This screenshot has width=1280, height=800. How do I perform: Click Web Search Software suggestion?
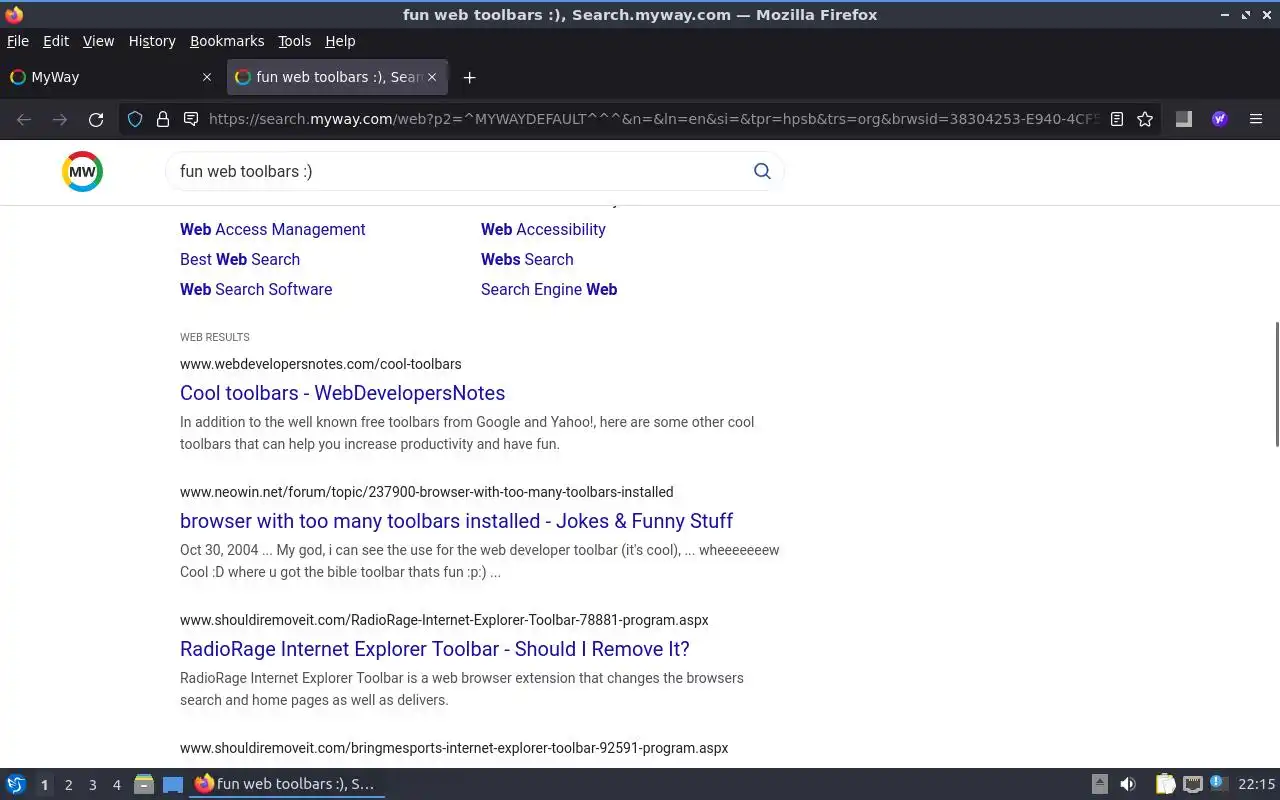pyautogui.click(x=256, y=289)
